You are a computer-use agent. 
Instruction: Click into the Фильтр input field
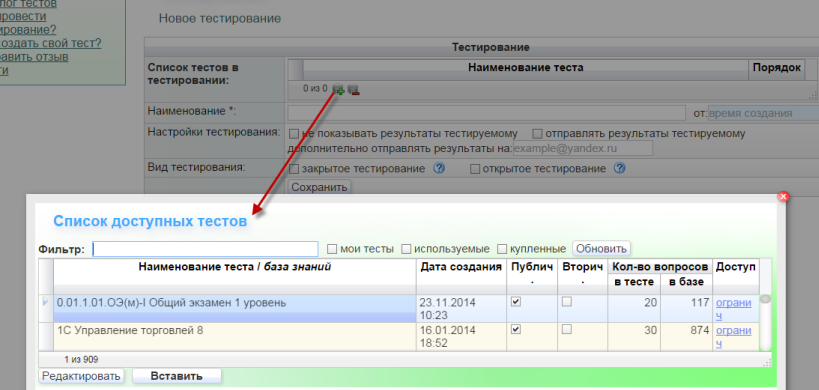click(x=205, y=249)
